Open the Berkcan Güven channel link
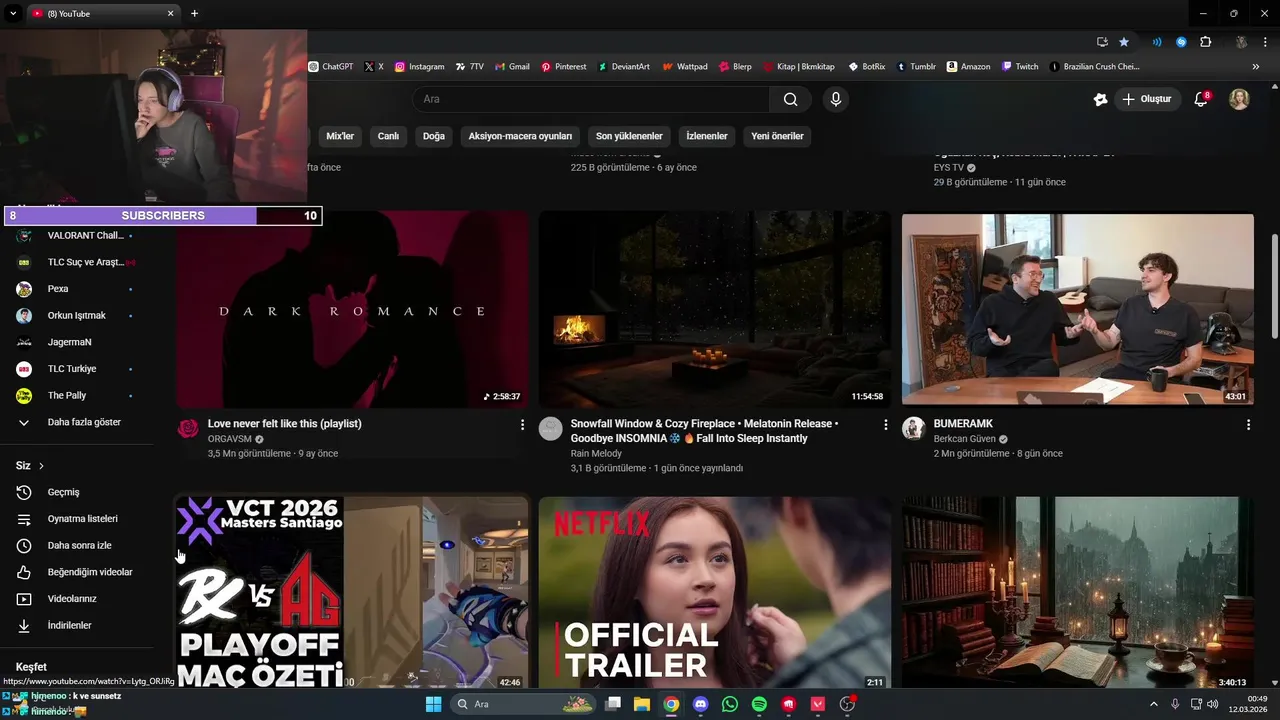 [965, 439]
